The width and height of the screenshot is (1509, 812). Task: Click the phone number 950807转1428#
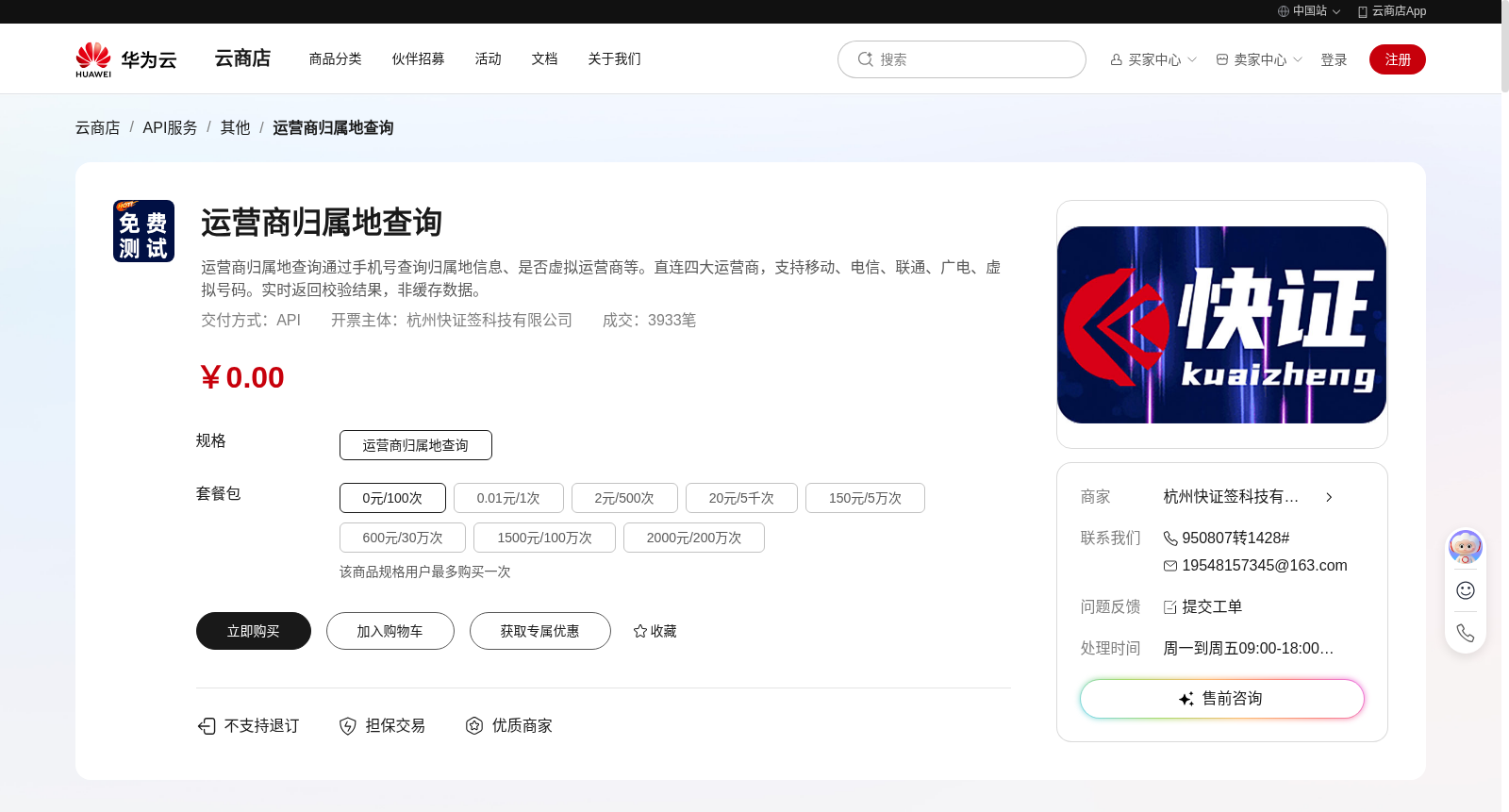(1235, 539)
